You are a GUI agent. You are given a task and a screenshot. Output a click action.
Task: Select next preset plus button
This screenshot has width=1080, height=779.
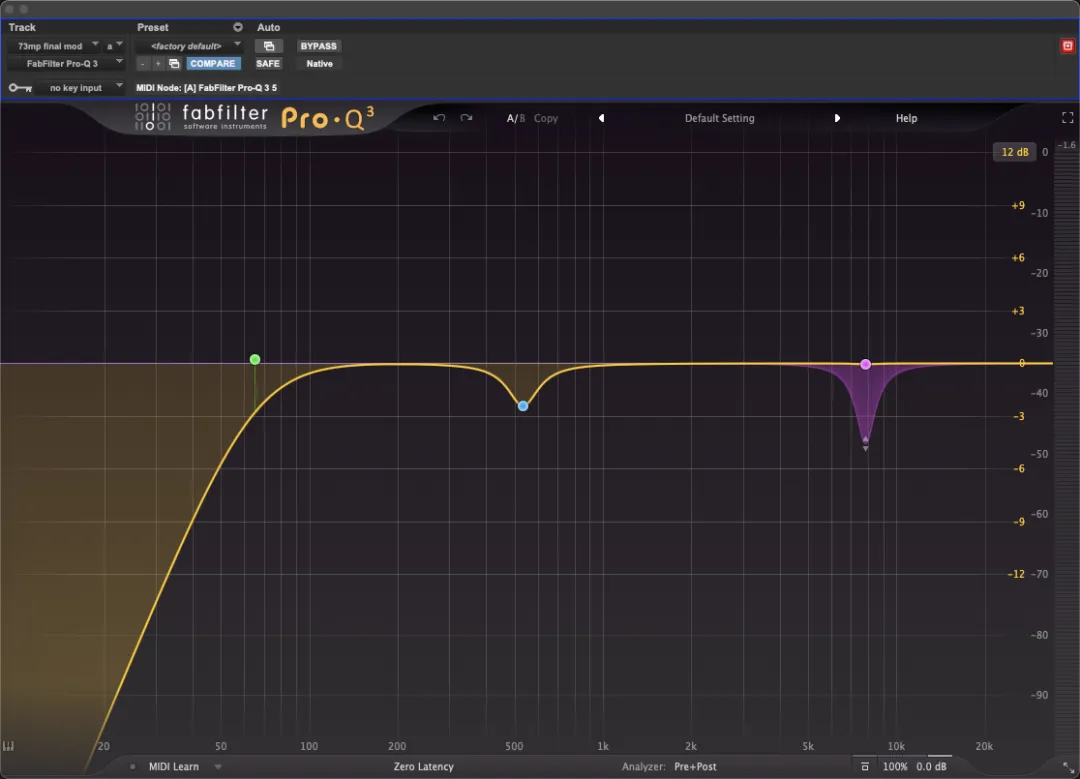pos(158,63)
